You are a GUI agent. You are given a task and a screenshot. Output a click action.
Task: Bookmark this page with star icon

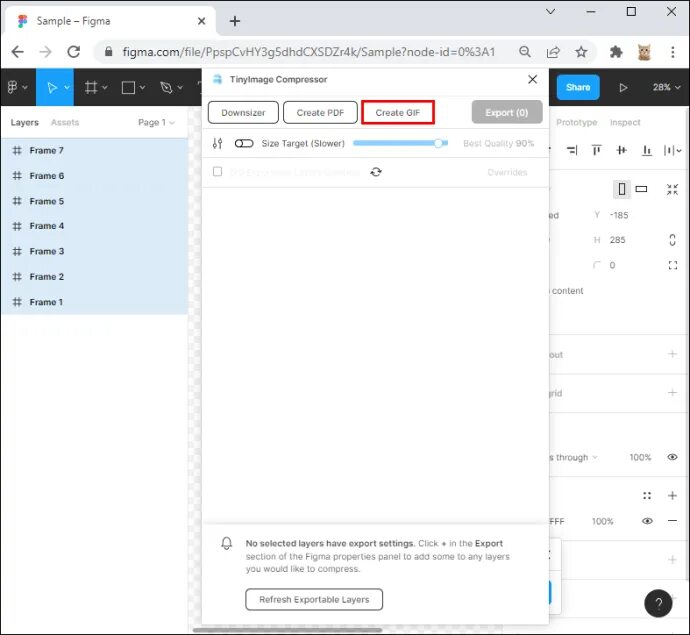point(581,52)
